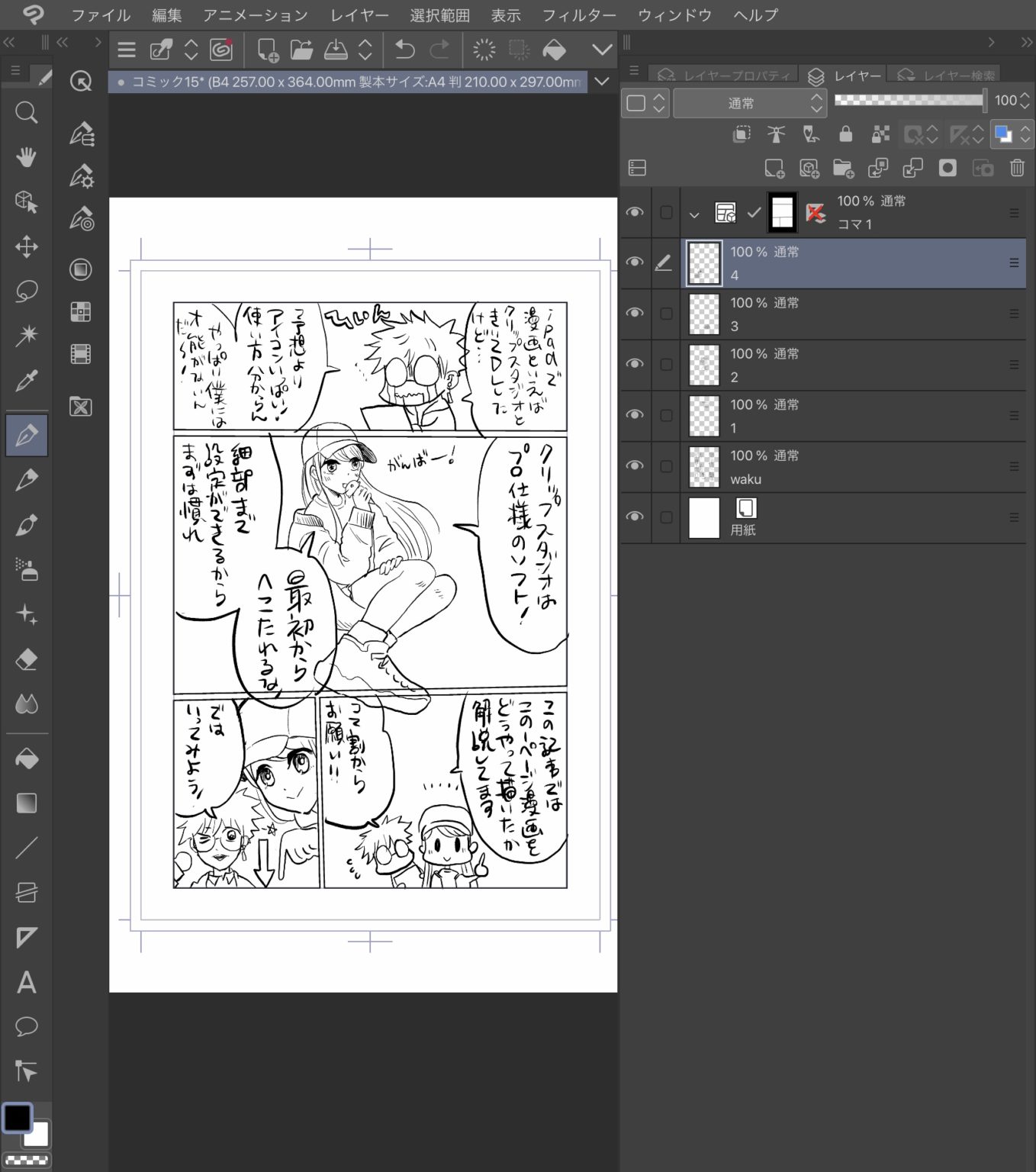The width and height of the screenshot is (1036, 1172).
Task: Select the Zoom tool
Action: tap(27, 113)
